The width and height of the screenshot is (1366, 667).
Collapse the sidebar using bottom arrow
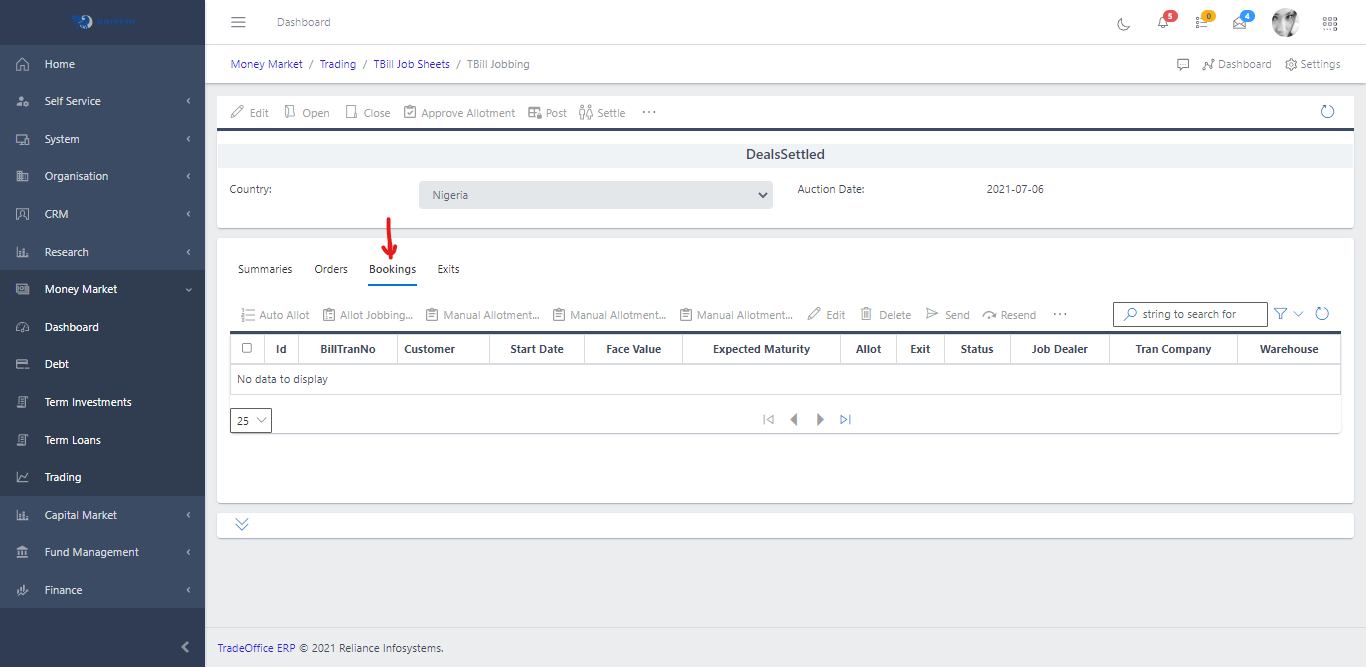184,647
